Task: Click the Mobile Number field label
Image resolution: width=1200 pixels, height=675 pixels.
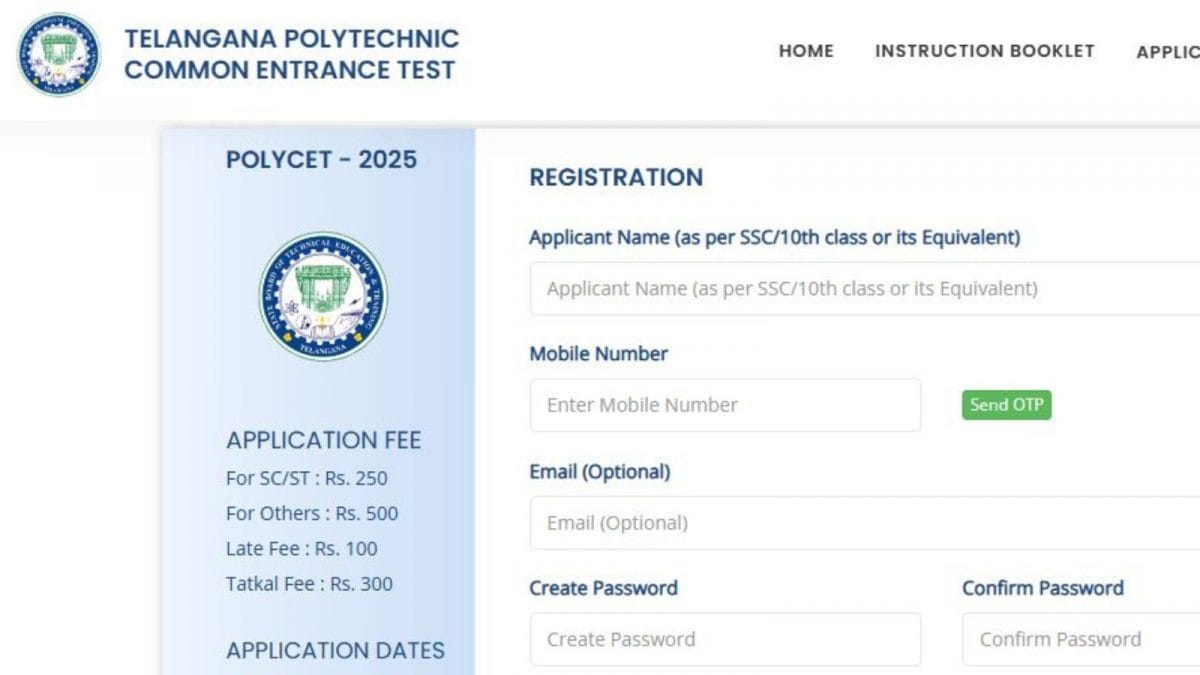Action: 598,354
